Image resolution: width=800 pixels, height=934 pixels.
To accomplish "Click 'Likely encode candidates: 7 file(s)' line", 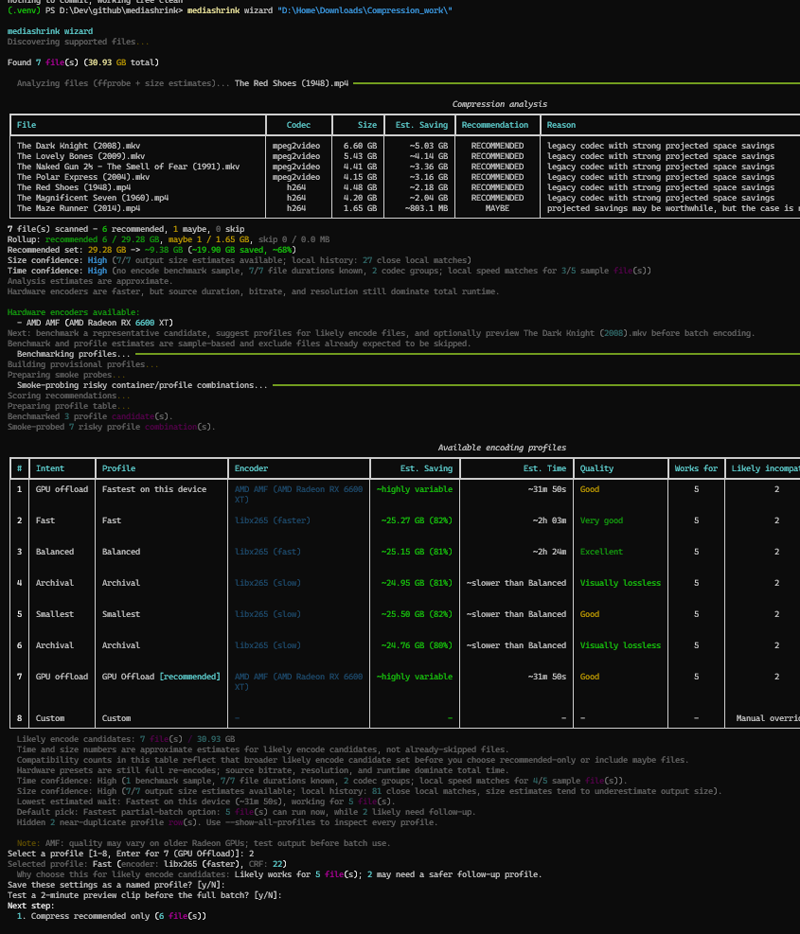I will coord(126,739).
